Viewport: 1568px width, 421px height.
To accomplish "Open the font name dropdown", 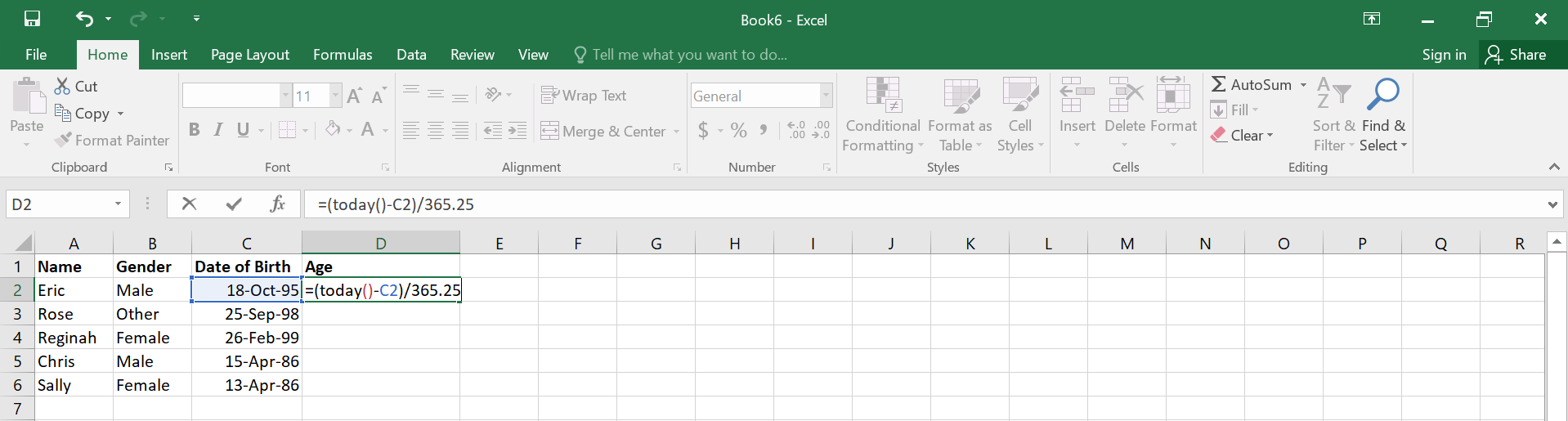I will pos(285,96).
